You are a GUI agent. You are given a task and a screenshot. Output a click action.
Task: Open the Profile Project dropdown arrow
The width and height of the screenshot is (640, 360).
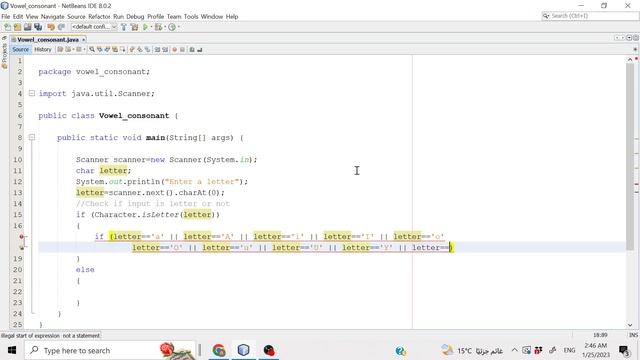178,27
